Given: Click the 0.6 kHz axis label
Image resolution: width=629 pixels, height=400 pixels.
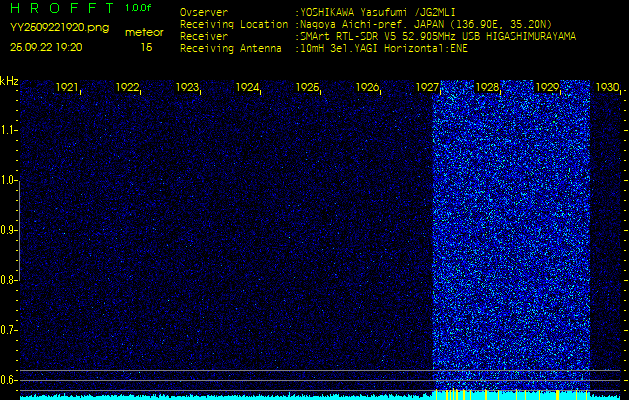Looking at the screenshot, I should tap(7, 380).
